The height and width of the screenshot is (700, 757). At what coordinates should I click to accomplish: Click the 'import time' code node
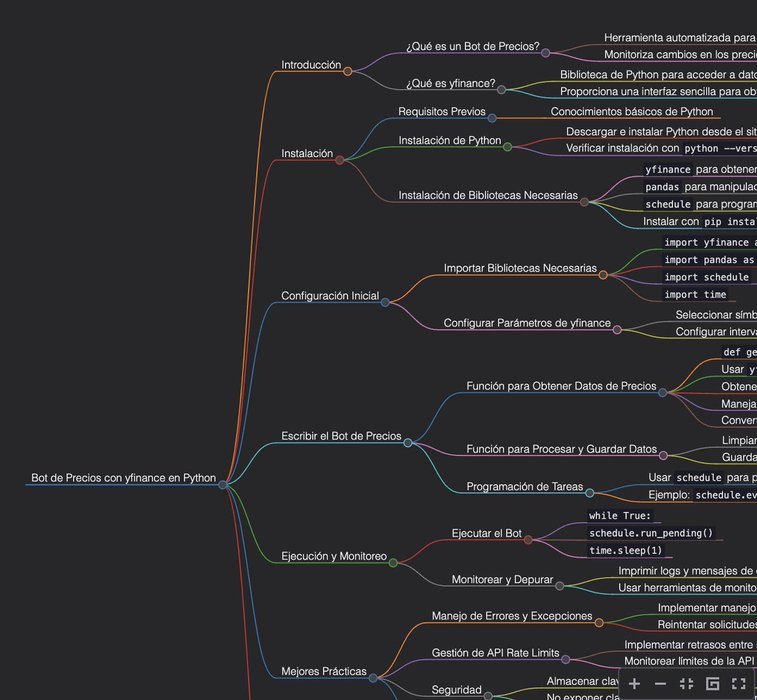pyautogui.click(x=695, y=294)
